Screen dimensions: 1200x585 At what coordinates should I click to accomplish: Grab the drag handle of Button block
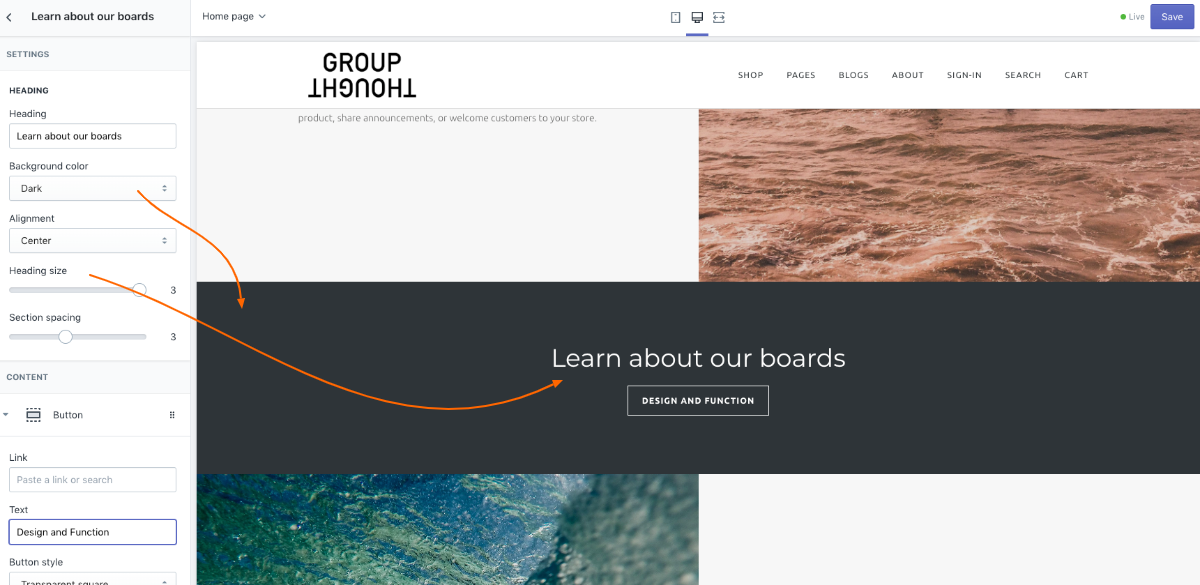click(x=172, y=415)
